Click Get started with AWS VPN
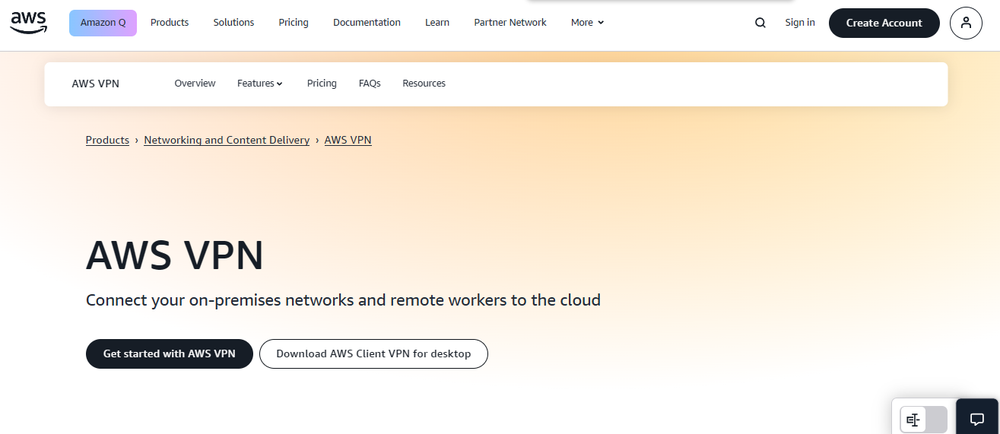 click(x=169, y=354)
